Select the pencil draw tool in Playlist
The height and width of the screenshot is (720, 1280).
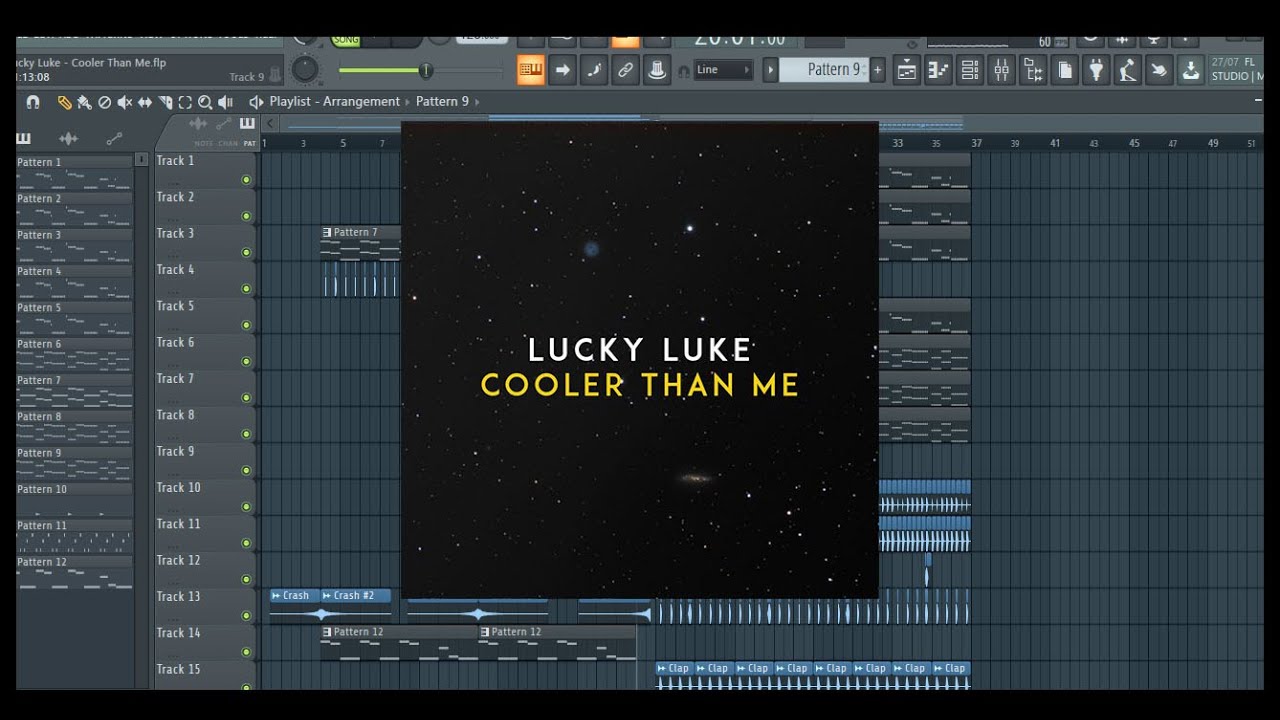click(x=64, y=102)
